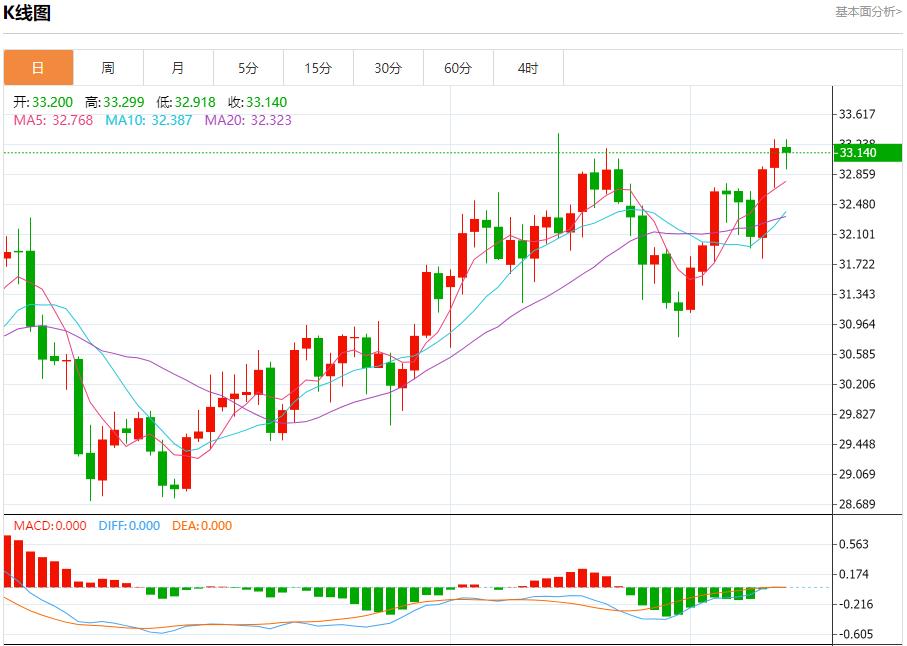The width and height of the screenshot is (907, 646).
Task: Click the K线图 chart title
Action: [27, 13]
